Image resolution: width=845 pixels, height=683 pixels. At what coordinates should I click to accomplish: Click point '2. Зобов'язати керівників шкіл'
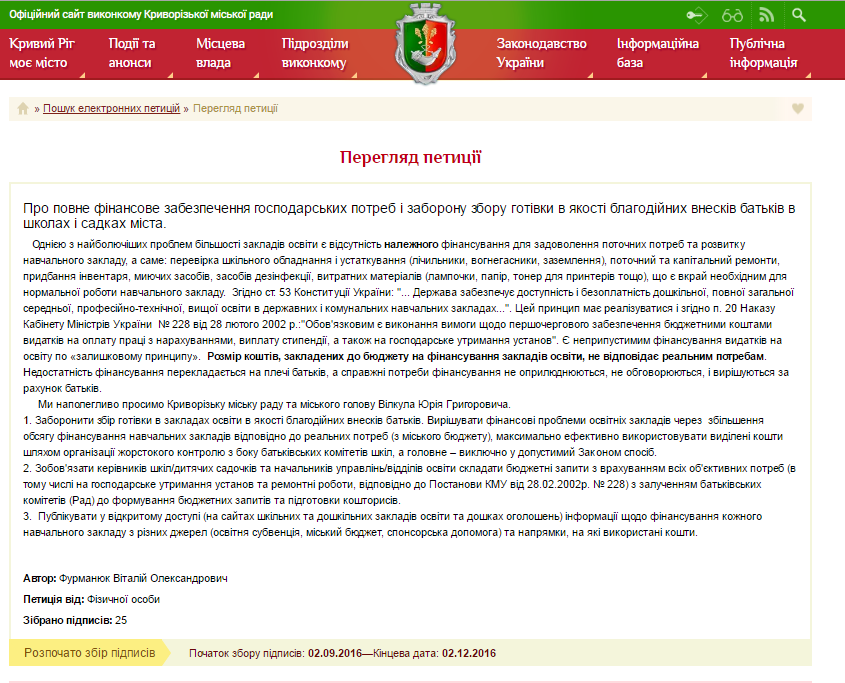pyautogui.click(x=410, y=484)
